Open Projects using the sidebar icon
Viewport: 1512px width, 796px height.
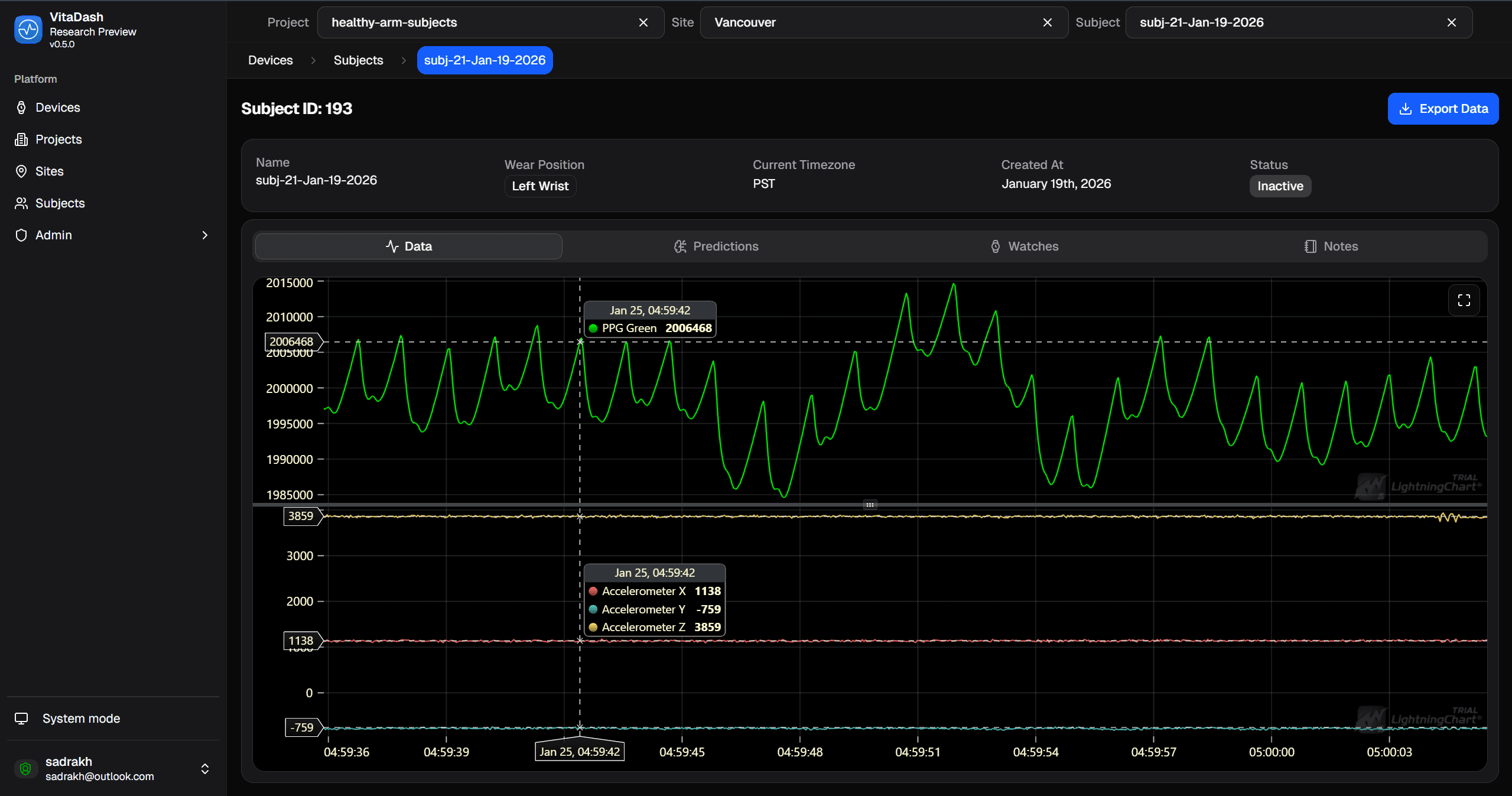(x=21, y=139)
